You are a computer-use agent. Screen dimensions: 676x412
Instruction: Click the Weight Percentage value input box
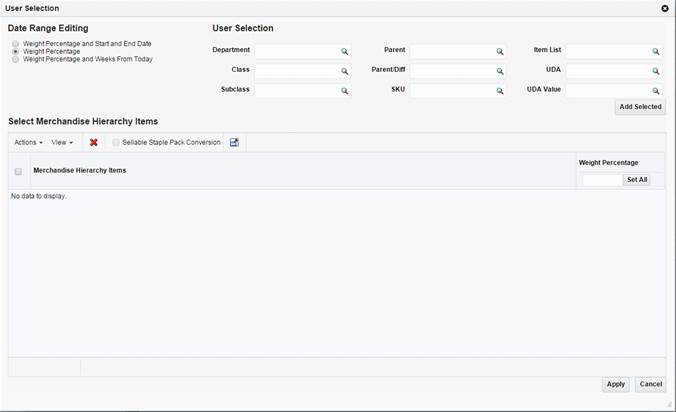pyautogui.click(x=602, y=180)
